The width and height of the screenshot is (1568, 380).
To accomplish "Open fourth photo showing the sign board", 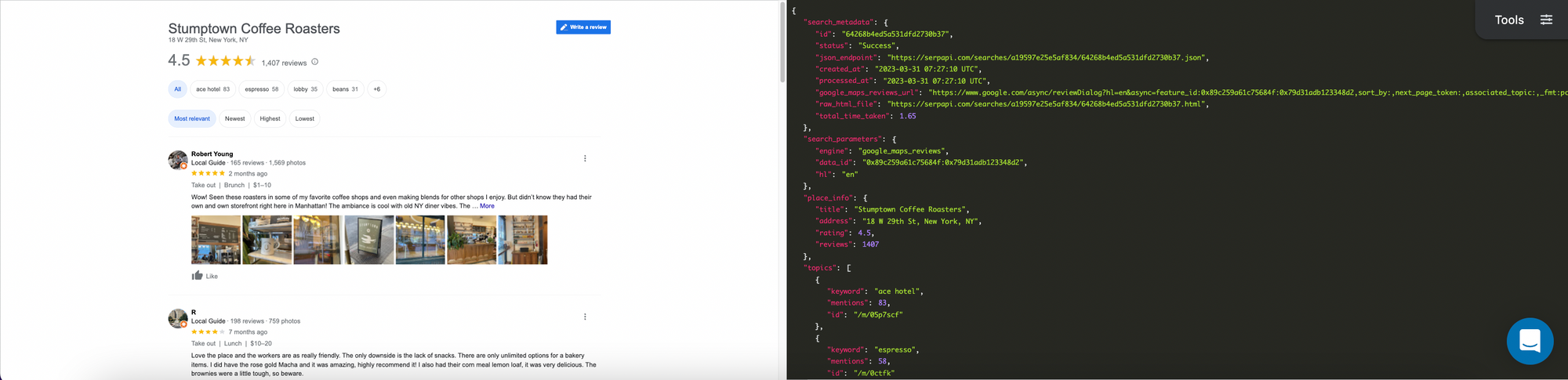I will click(369, 240).
